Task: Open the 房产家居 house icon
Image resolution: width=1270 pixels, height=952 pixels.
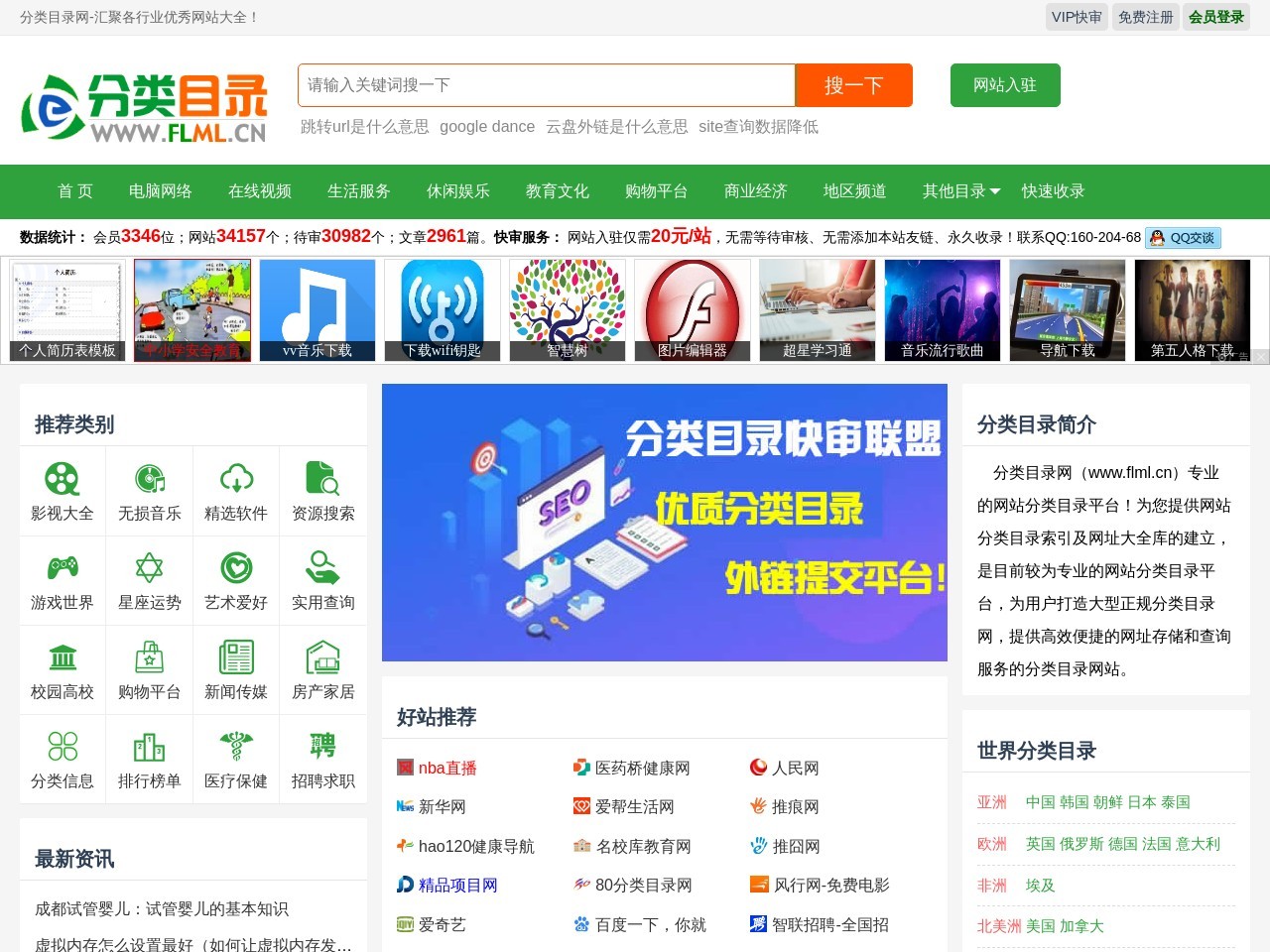Action: click(x=322, y=657)
